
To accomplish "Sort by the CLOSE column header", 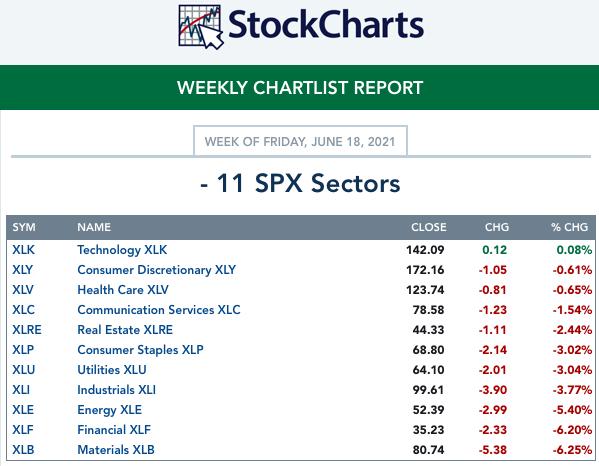I will (x=429, y=227).
